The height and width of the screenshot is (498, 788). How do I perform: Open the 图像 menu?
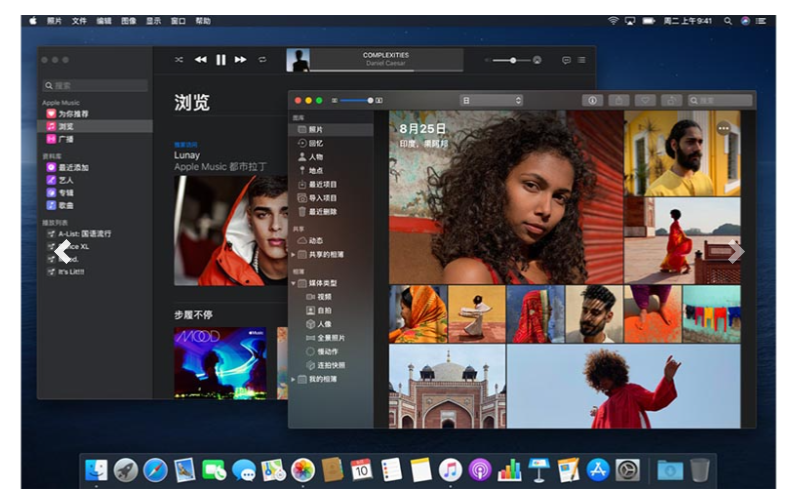click(x=129, y=21)
